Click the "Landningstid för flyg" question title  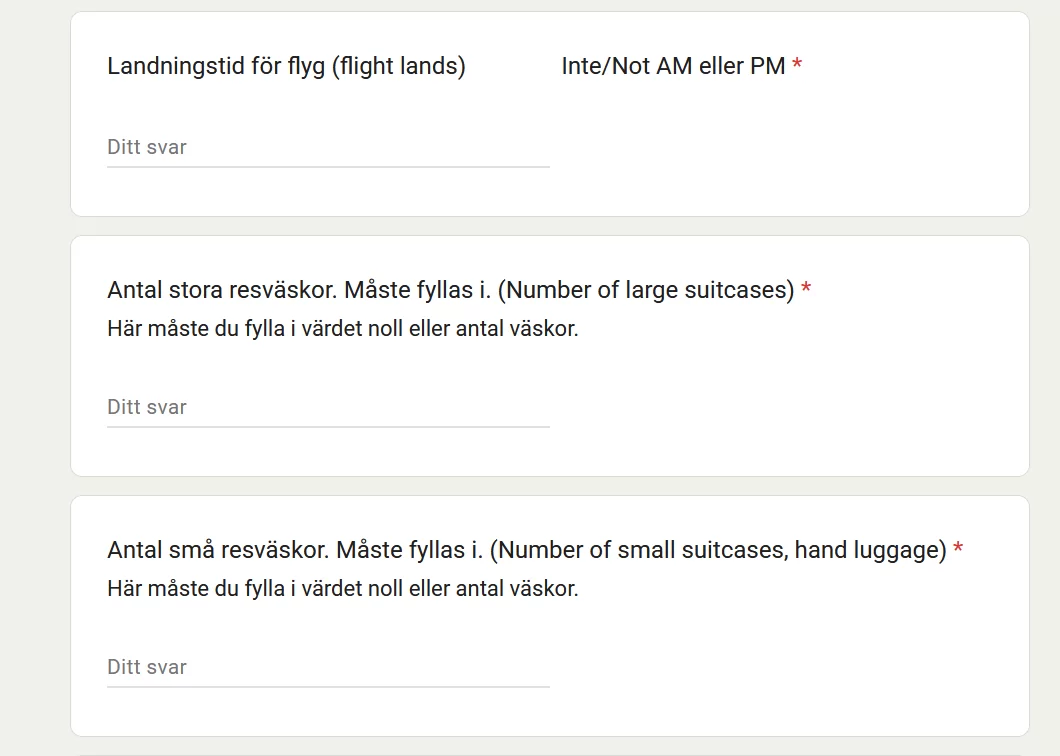pyautogui.click(x=217, y=67)
